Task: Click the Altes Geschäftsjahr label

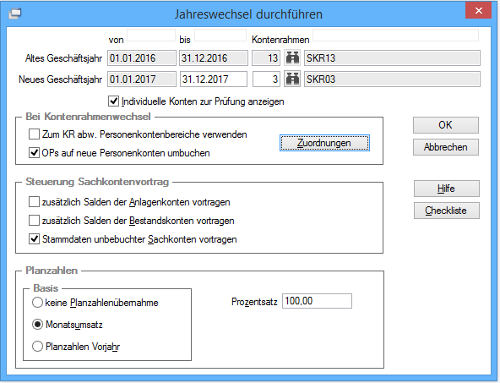Action: point(63,58)
